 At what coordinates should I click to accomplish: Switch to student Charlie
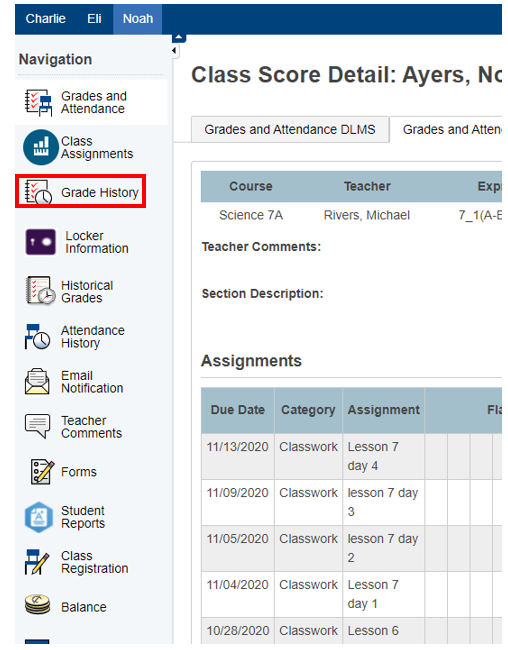(x=46, y=19)
